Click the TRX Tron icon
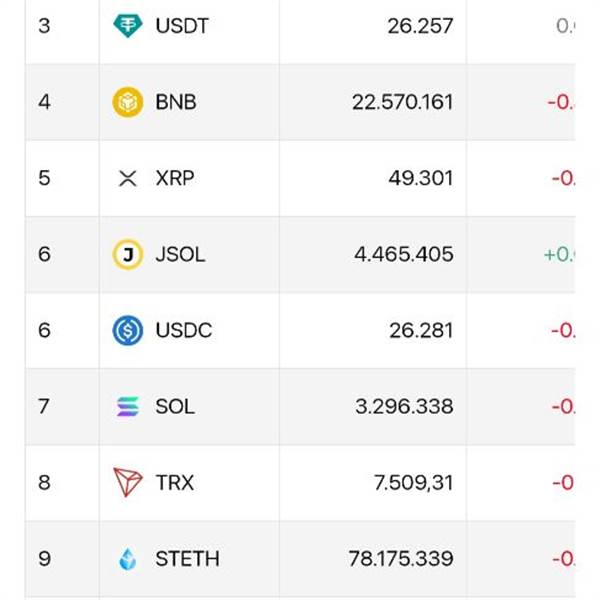600x600 pixels. [127, 483]
